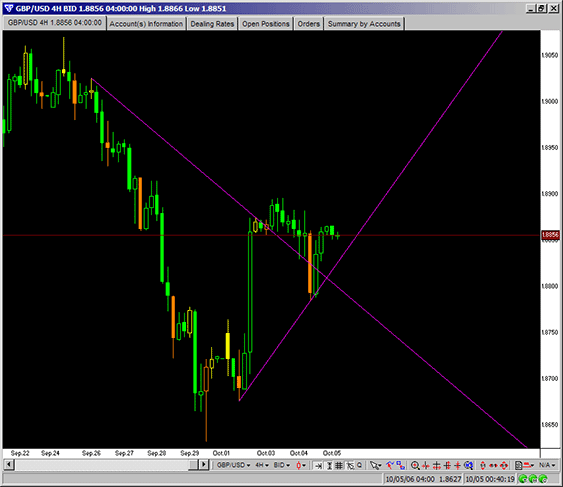
Task: Select the arrow cursor tool
Action: (375, 465)
